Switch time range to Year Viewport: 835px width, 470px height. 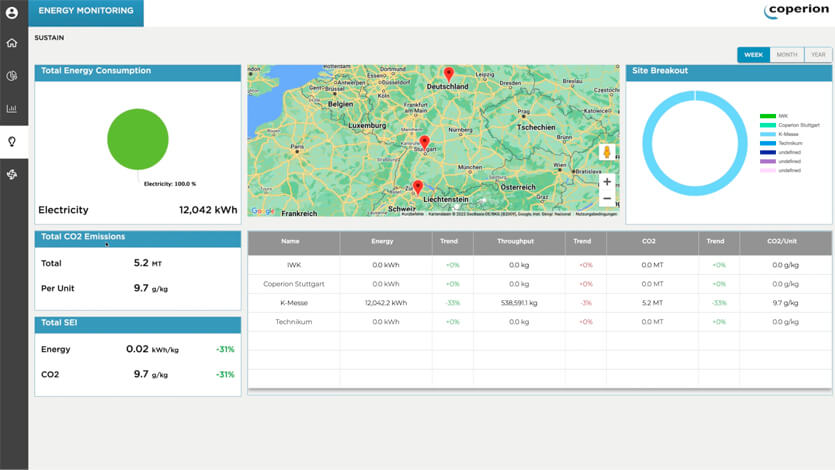(x=817, y=55)
